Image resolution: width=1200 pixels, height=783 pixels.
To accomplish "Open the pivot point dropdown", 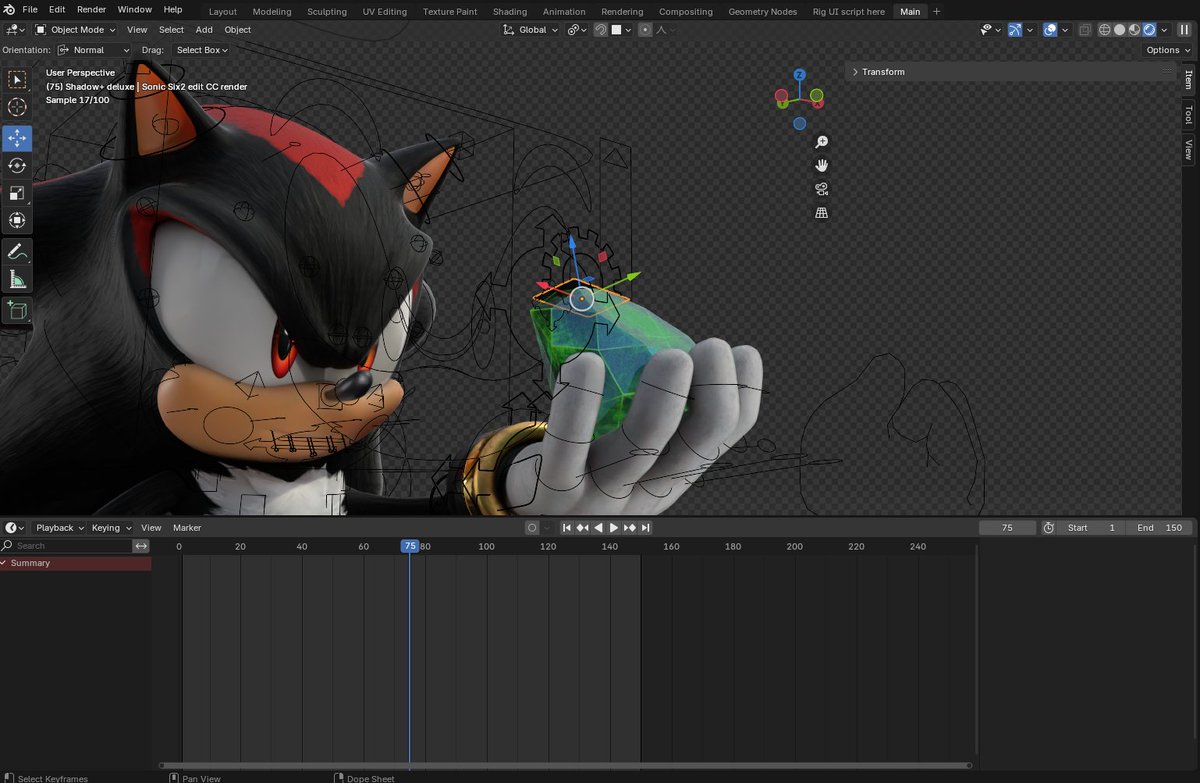I will coord(577,30).
